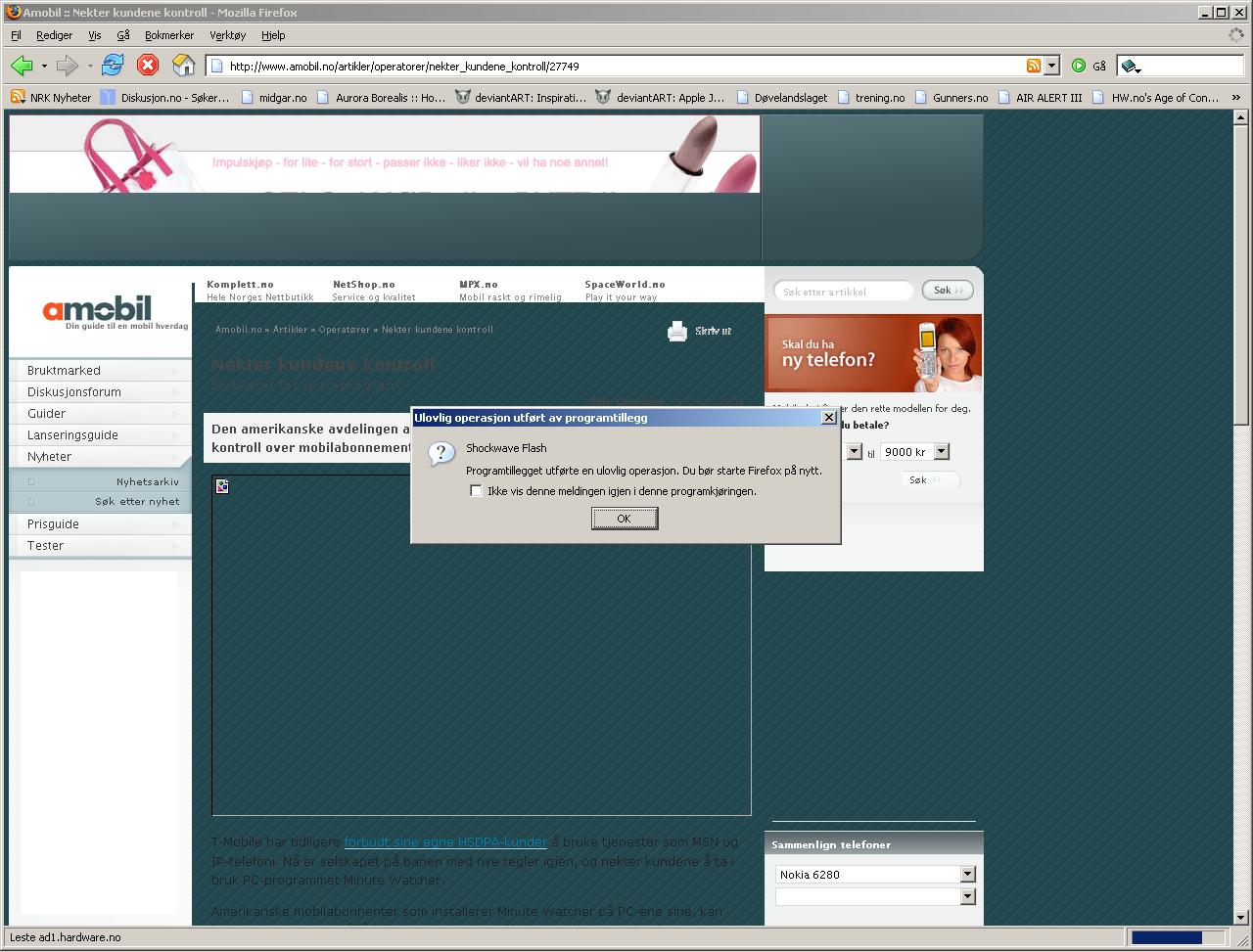Open the Diskusjon.no bookmark
Screen dimensions: 1253x952
[x=165, y=97]
